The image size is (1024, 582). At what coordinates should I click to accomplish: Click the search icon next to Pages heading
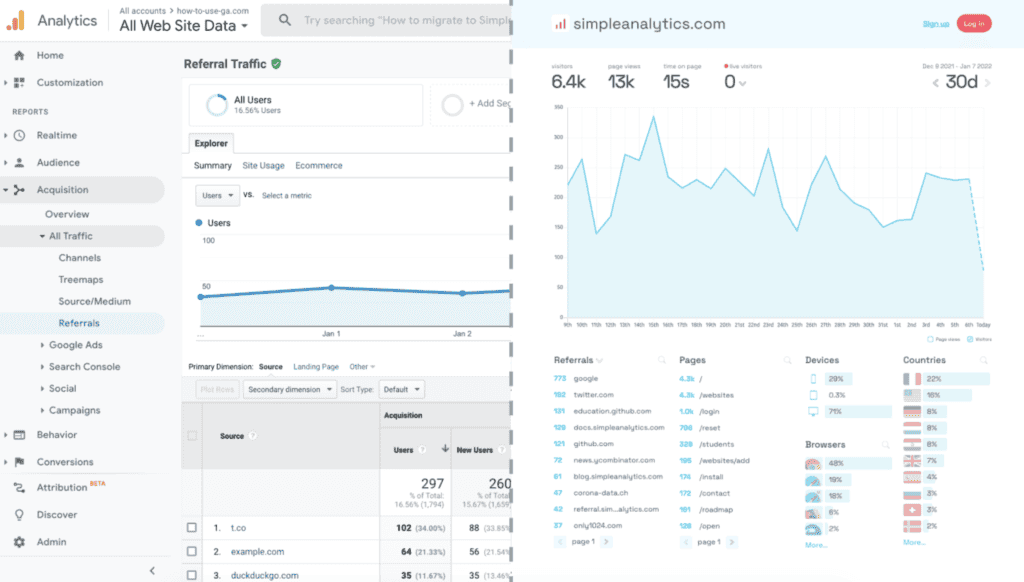[x=787, y=361]
